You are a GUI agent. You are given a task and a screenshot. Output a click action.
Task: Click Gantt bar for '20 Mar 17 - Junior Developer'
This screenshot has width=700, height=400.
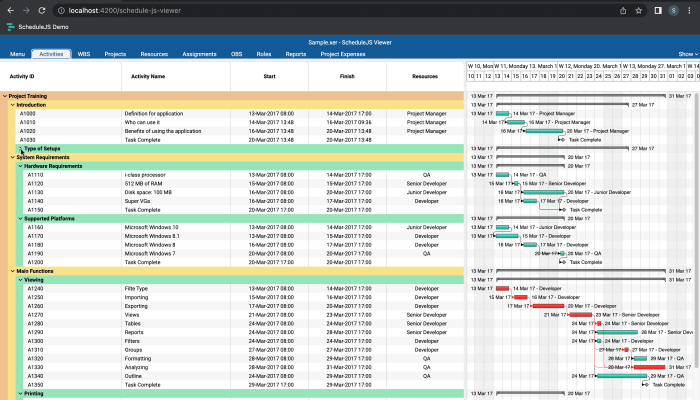pyautogui.click(x=543, y=192)
